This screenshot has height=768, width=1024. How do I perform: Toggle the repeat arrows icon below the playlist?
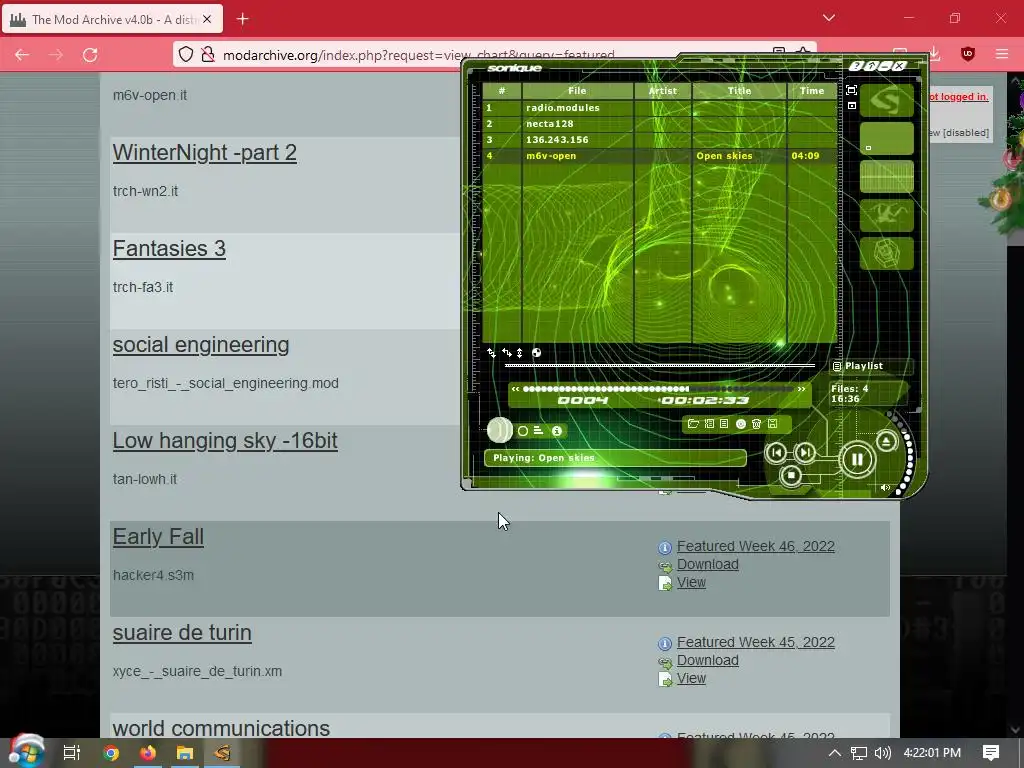pyautogui.click(x=507, y=353)
